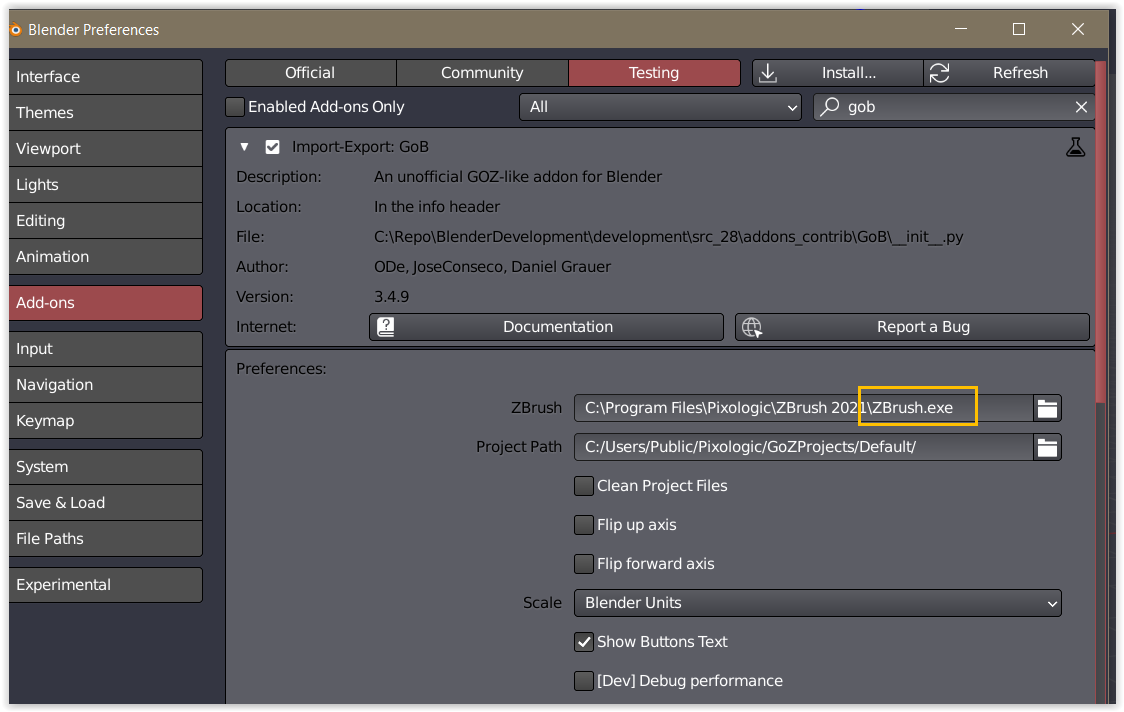The height and width of the screenshot is (712, 1124).
Task: Clear the 'gob' search with the X icon
Action: tap(1081, 107)
